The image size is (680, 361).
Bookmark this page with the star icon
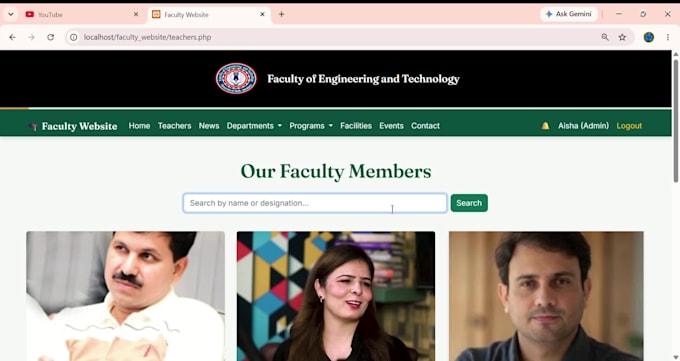tap(622, 37)
